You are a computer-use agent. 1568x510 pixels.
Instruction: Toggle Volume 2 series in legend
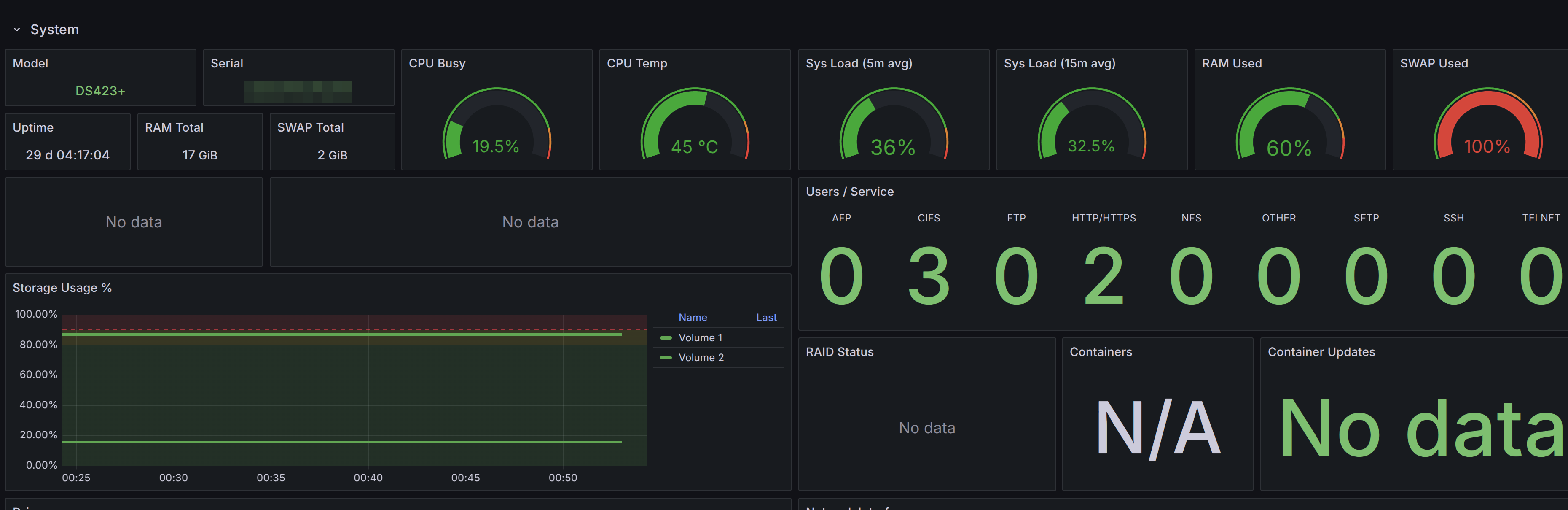pos(701,358)
